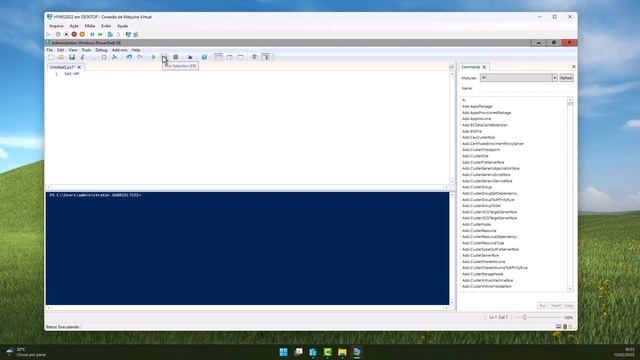Click the Run button in Commands pane
Screen dimensions: 640x360
[x=542, y=306]
